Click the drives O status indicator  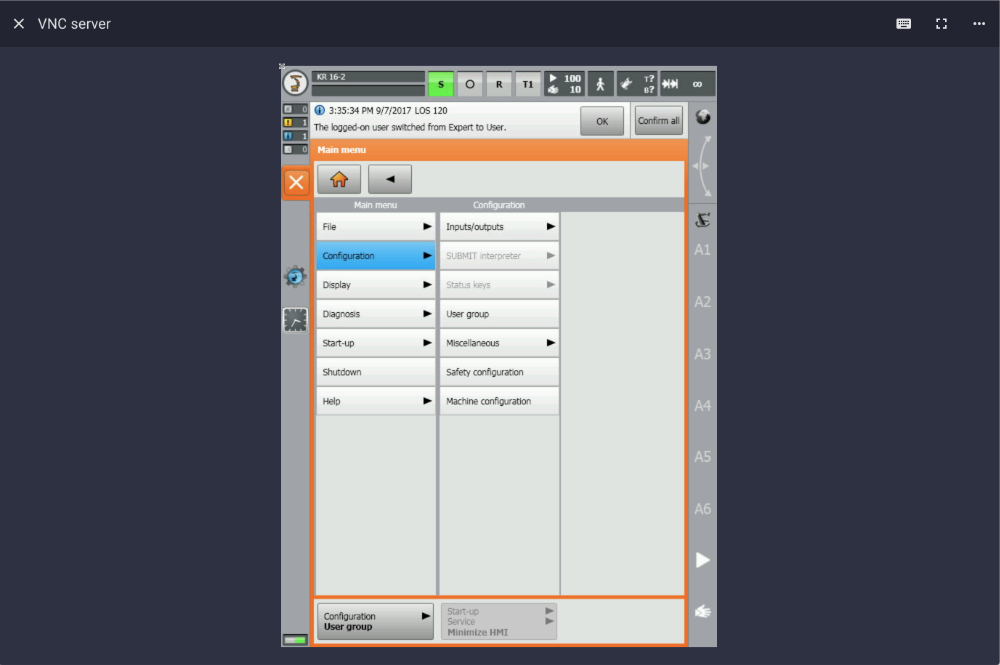point(469,84)
